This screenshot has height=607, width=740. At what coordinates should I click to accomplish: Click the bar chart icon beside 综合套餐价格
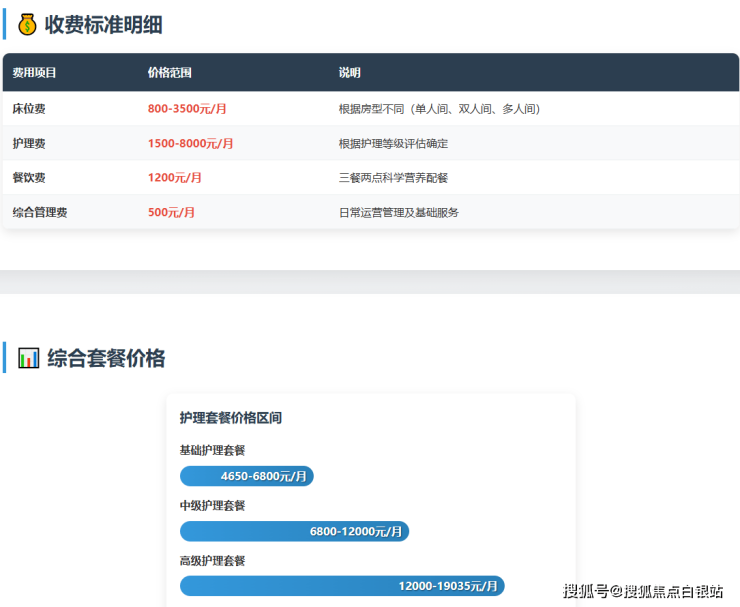(29, 358)
